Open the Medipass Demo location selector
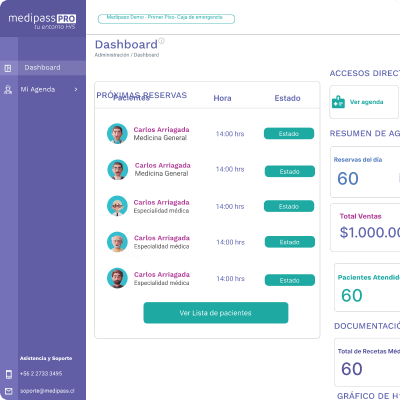The width and height of the screenshot is (400, 400). tap(166, 19)
